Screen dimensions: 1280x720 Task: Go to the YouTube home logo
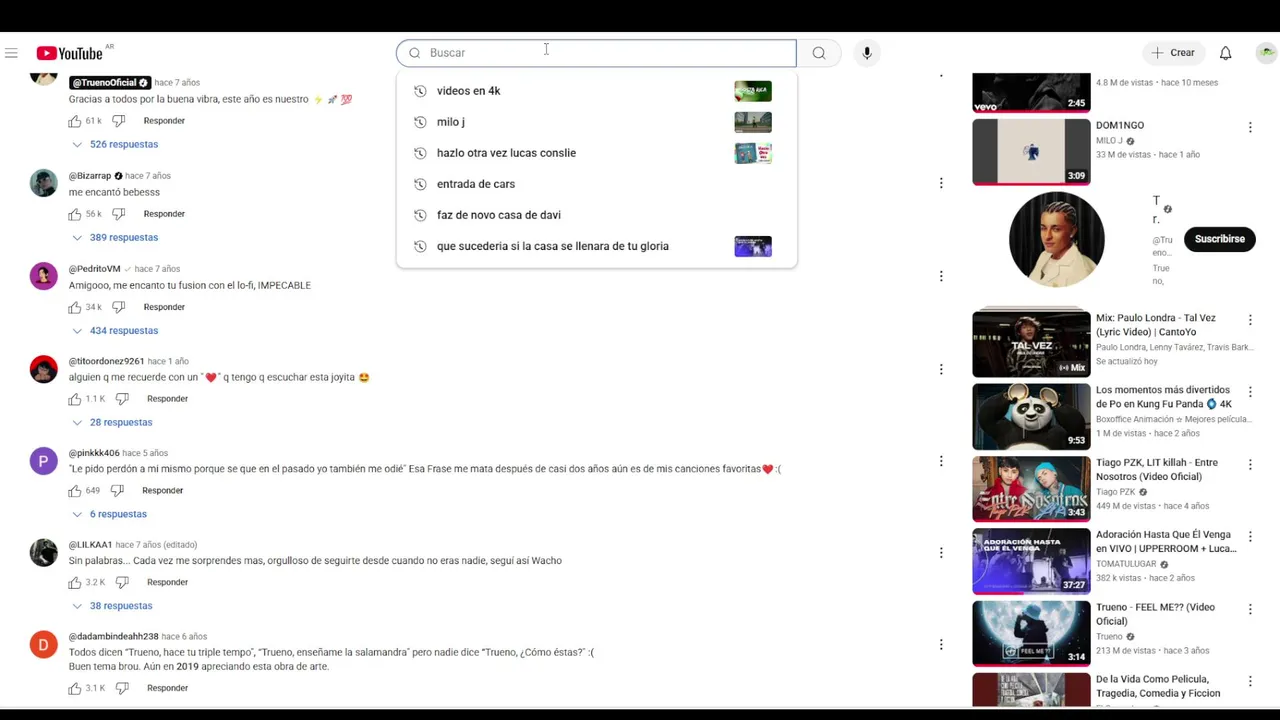(69, 53)
